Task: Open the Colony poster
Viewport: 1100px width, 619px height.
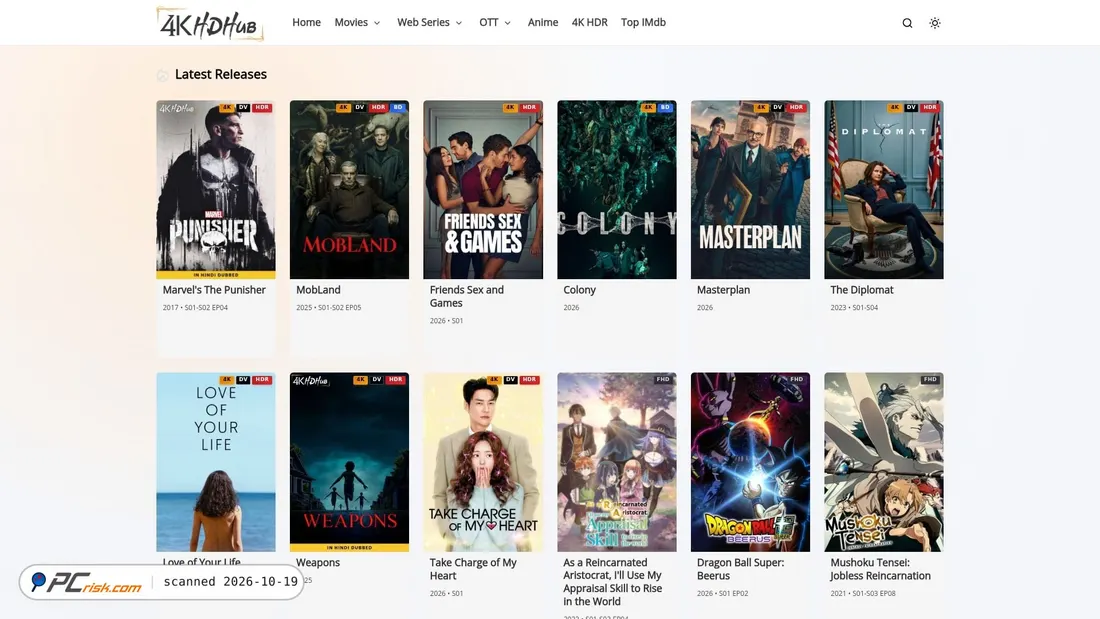Action: [617, 189]
